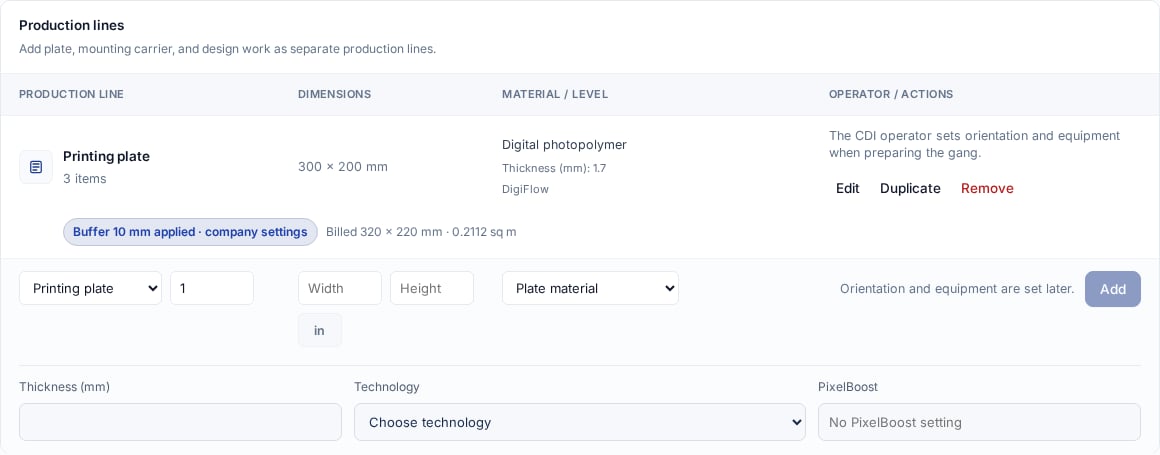Viewport: 1160px width, 455px height.
Task: Click the Printing plate document icon
Action: pos(36,167)
